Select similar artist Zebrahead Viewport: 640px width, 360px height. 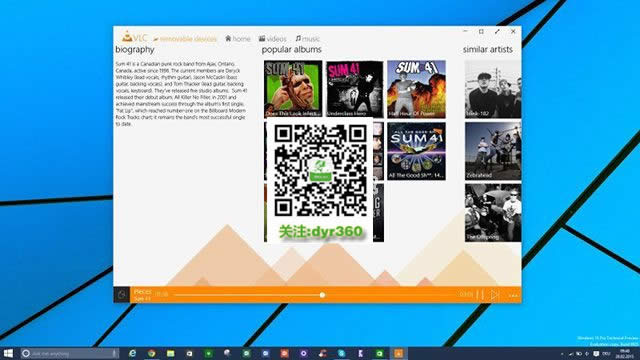493,151
